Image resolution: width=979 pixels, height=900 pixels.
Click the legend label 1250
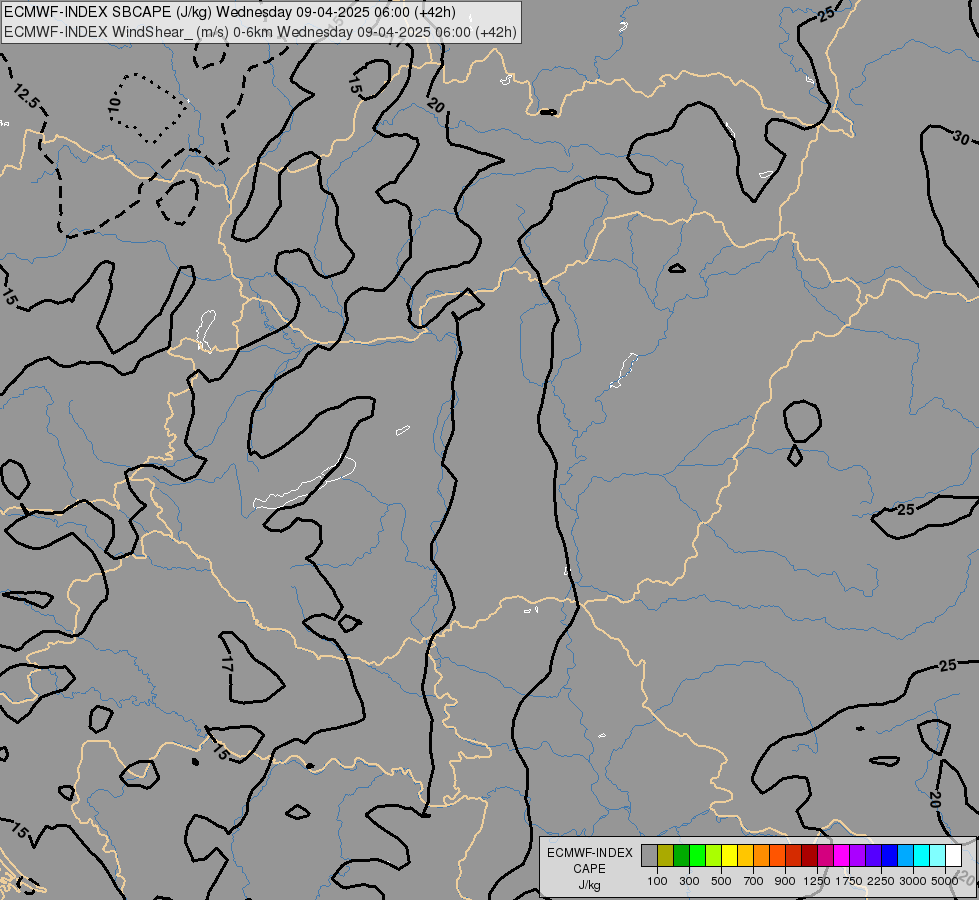(x=817, y=881)
